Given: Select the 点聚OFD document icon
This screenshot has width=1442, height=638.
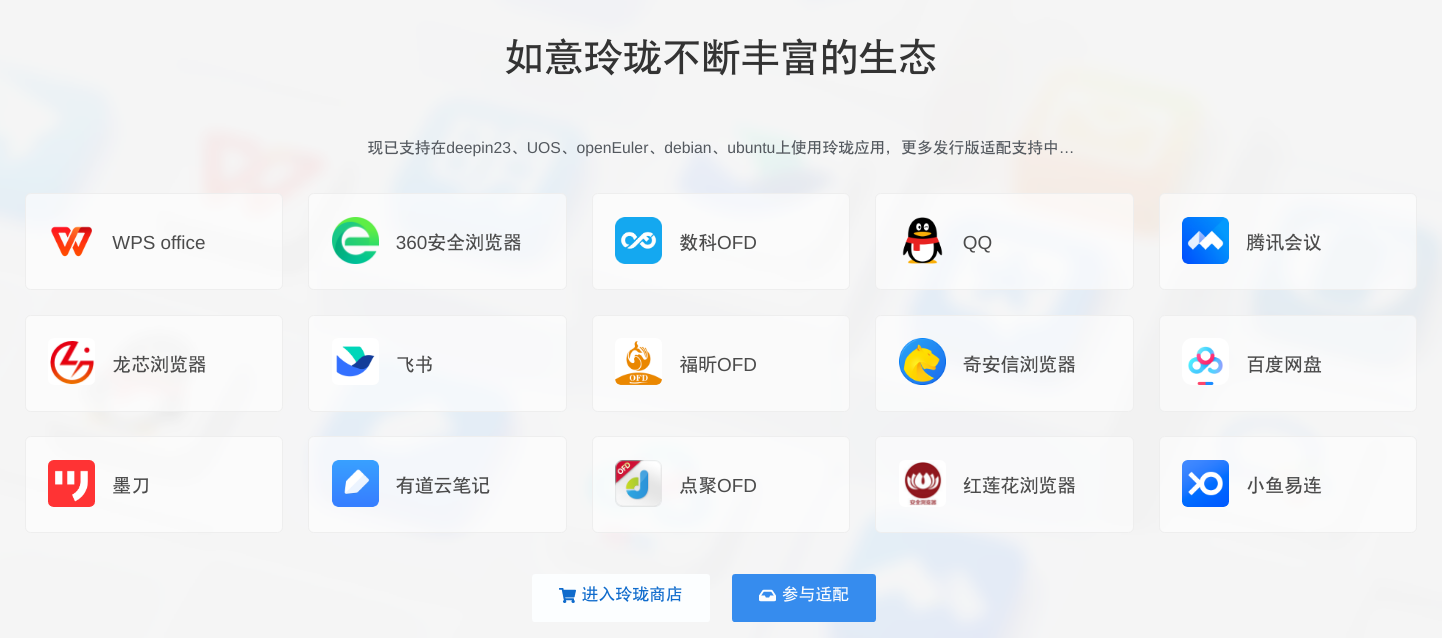Looking at the screenshot, I should (x=638, y=484).
